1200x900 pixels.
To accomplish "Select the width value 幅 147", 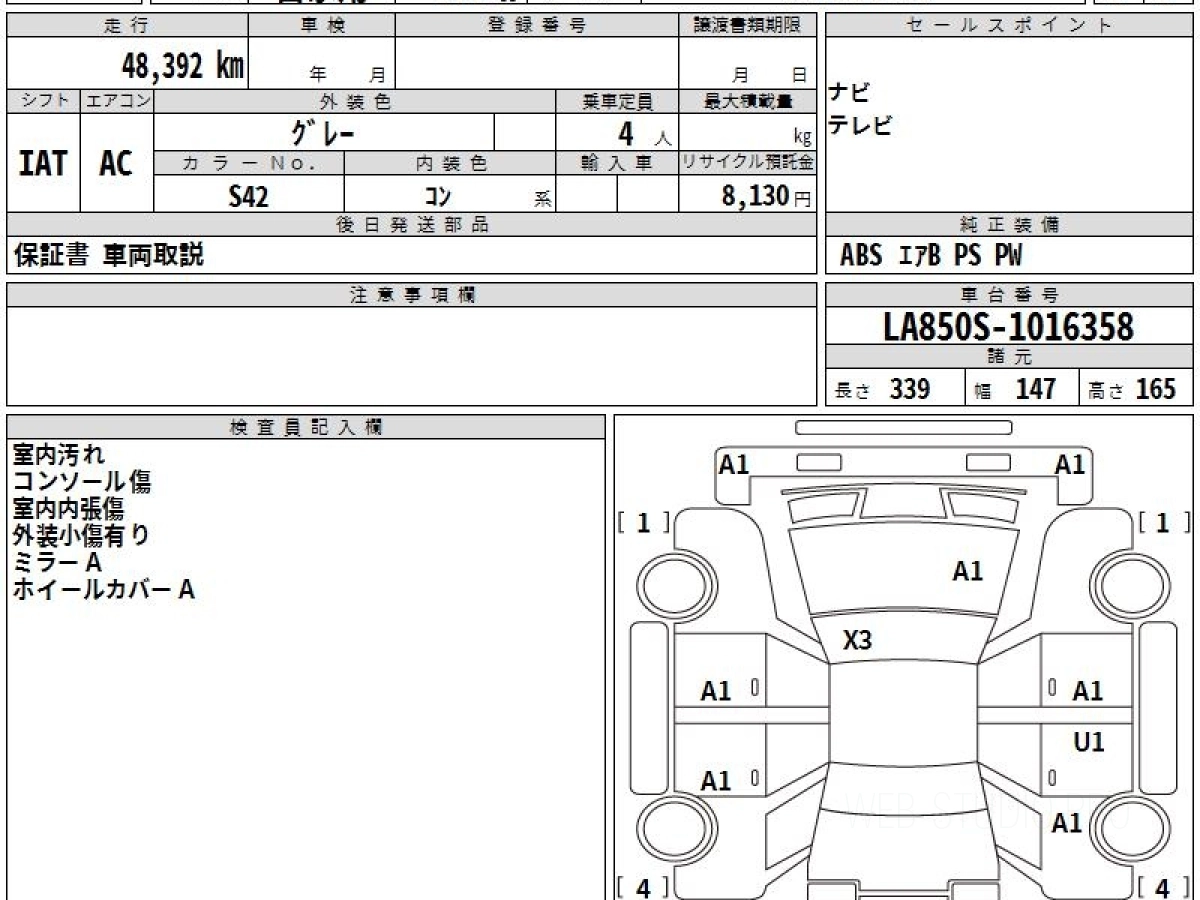I will coord(1015,389).
